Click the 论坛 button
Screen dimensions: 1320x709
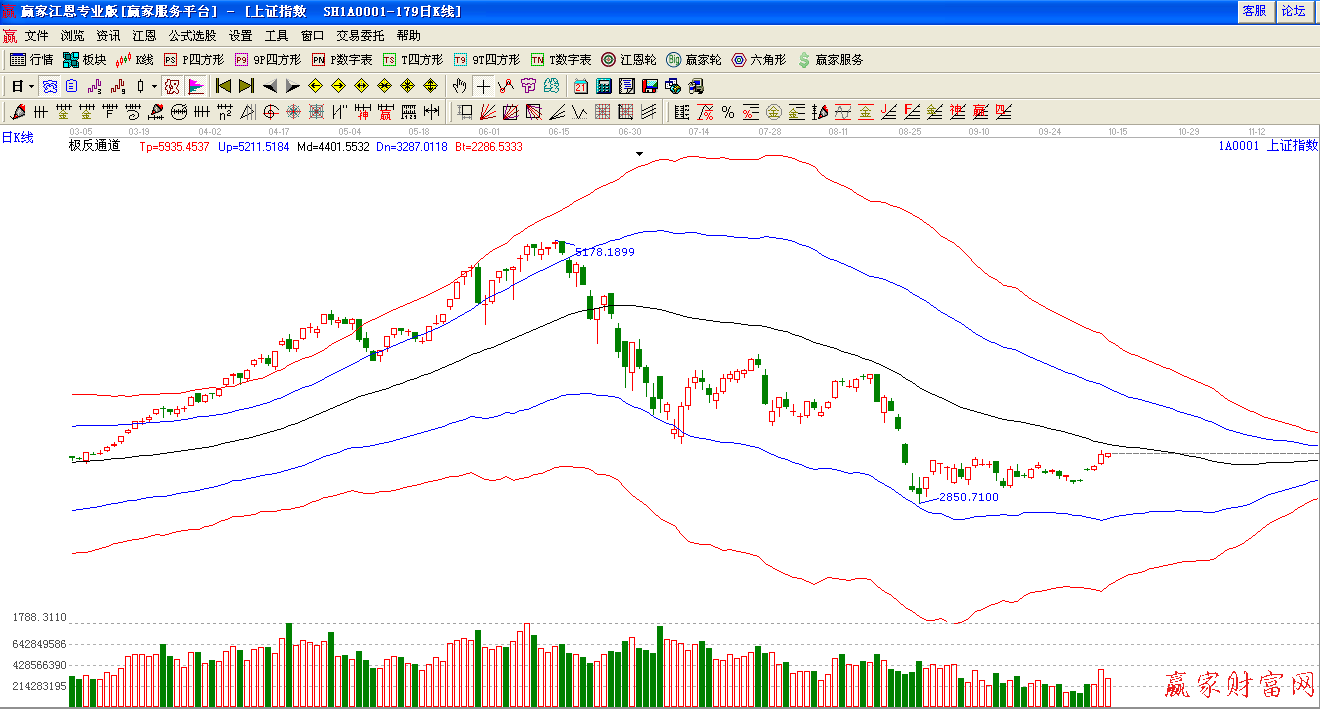[1294, 11]
